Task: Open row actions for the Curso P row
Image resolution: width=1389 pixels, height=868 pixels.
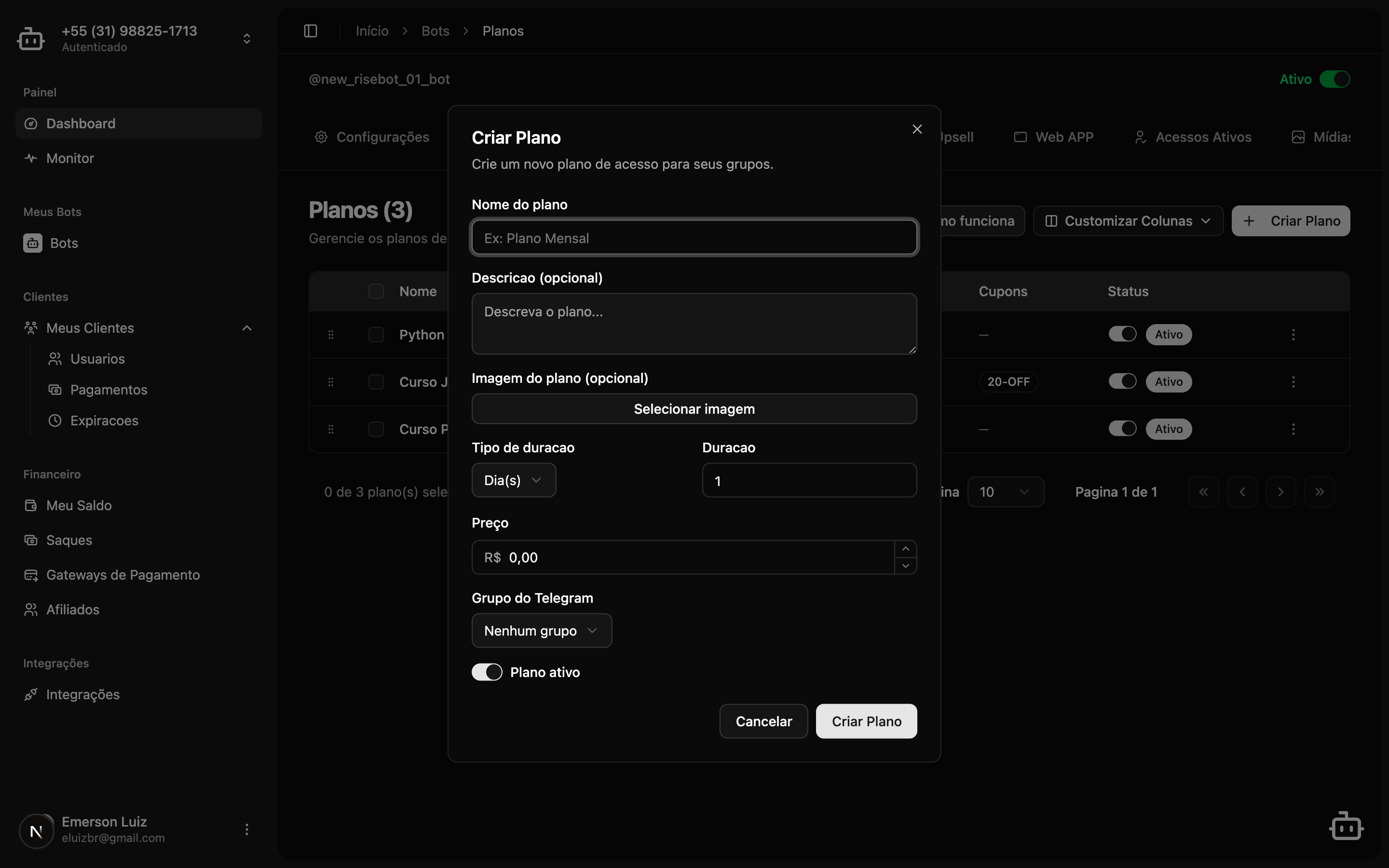Action: [x=1293, y=429]
